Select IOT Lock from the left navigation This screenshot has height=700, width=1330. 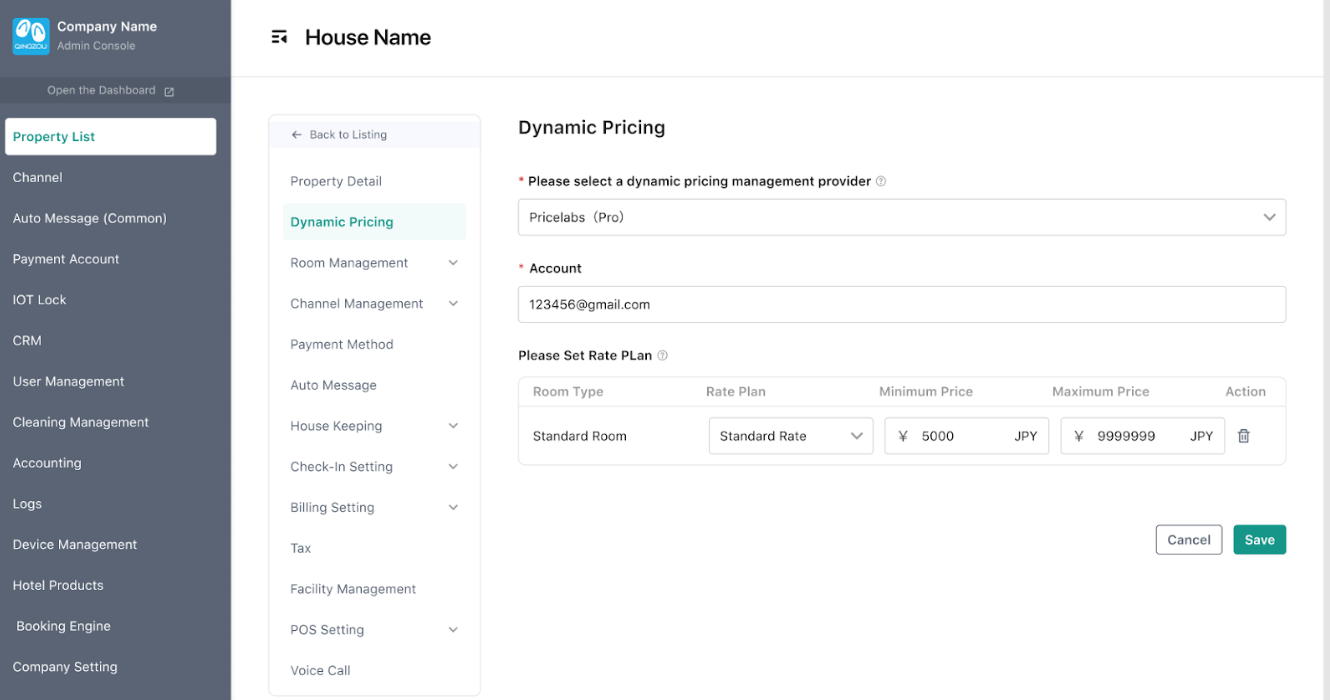click(x=40, y=300)
